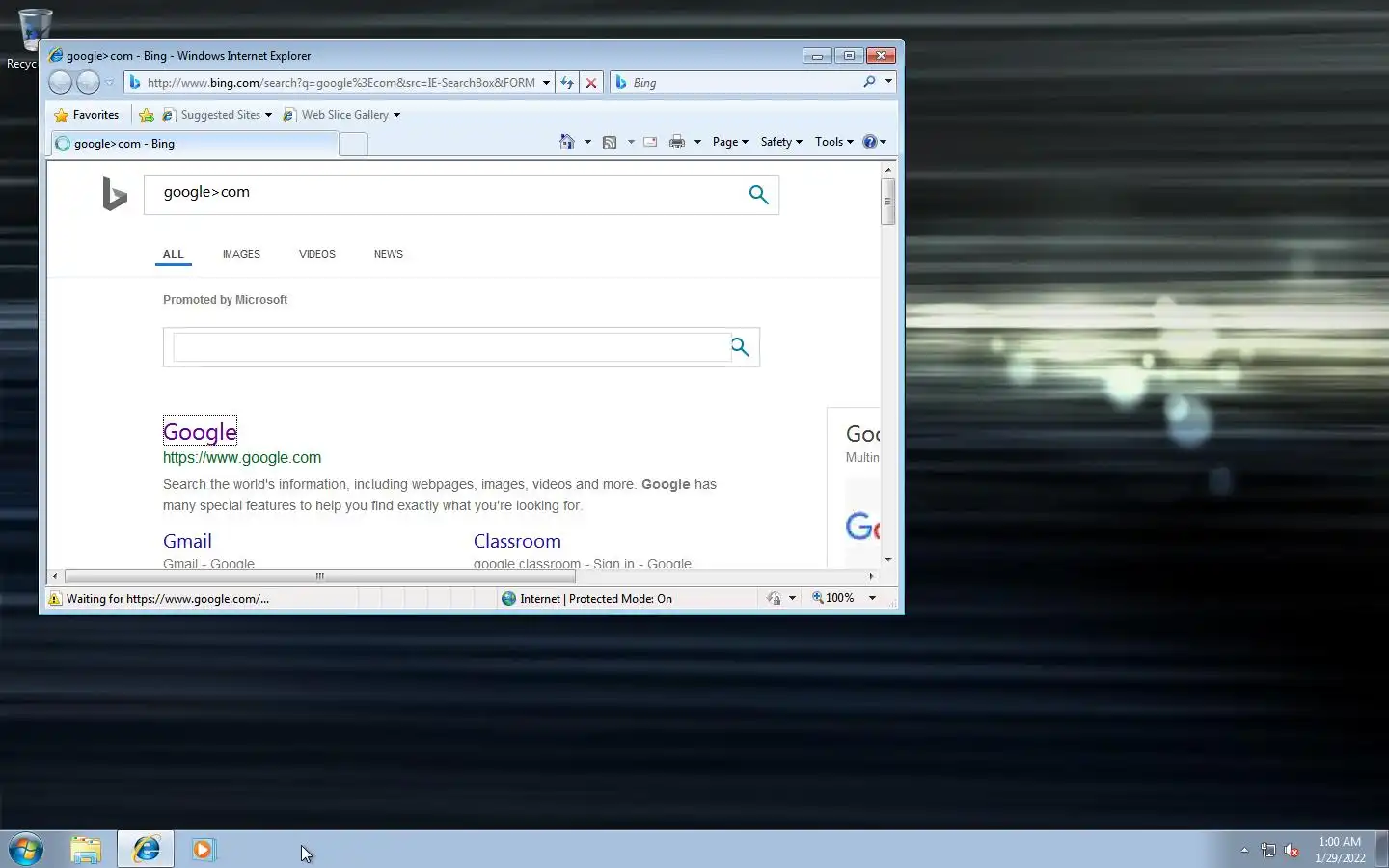Image resolution: width=1389 pixels, height=868 pixels.
Task: Click the Google logo in the side panel
Action: pyautogui.click(x=862, y=527)
